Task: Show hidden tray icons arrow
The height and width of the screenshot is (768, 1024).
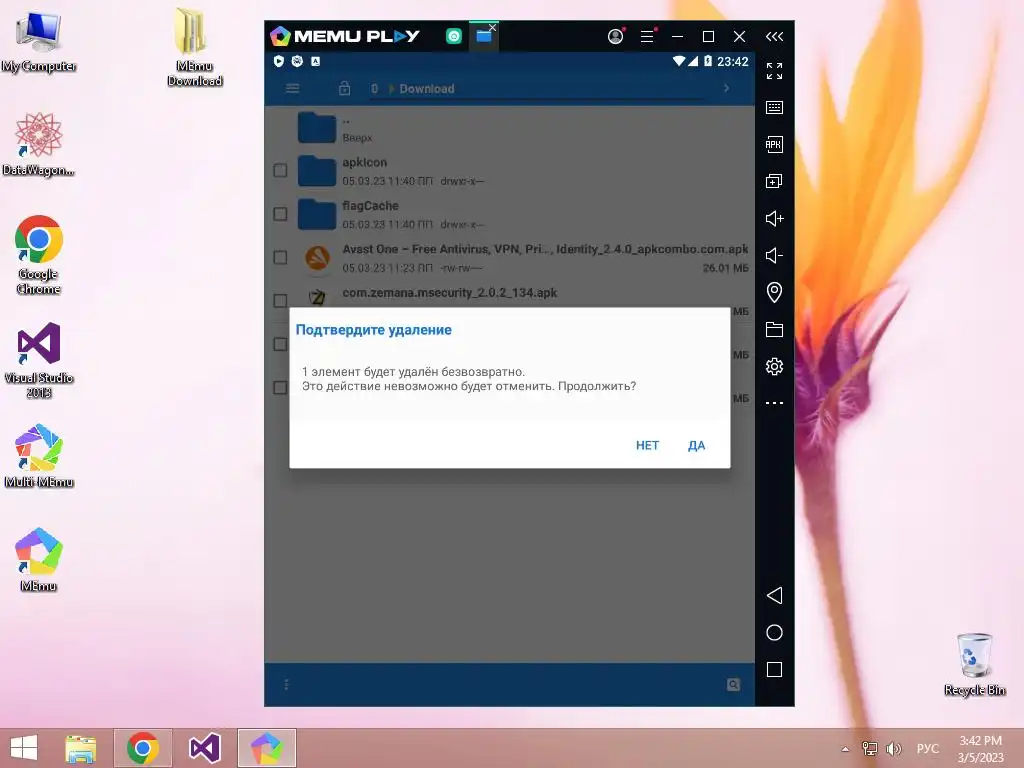Action: pyautogui.click(x=845, y=749)
